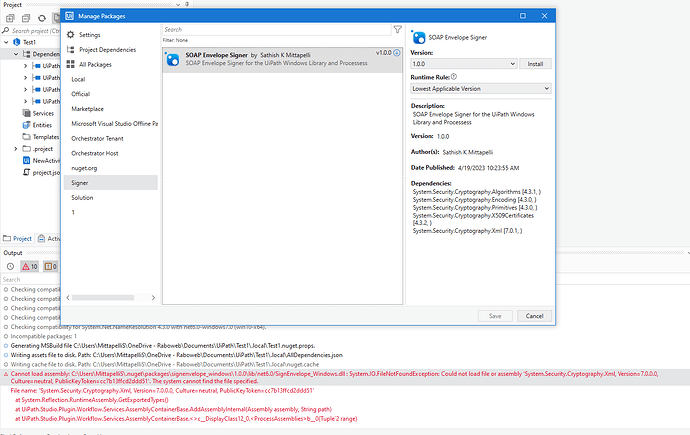Collapse the Test1 project node

6,42
